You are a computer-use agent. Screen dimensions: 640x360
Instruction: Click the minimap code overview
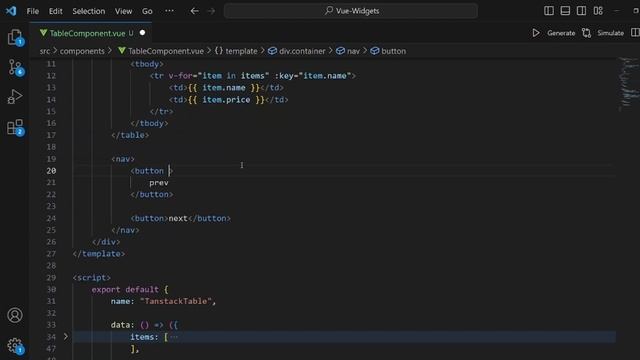click(x=628, y=84)
